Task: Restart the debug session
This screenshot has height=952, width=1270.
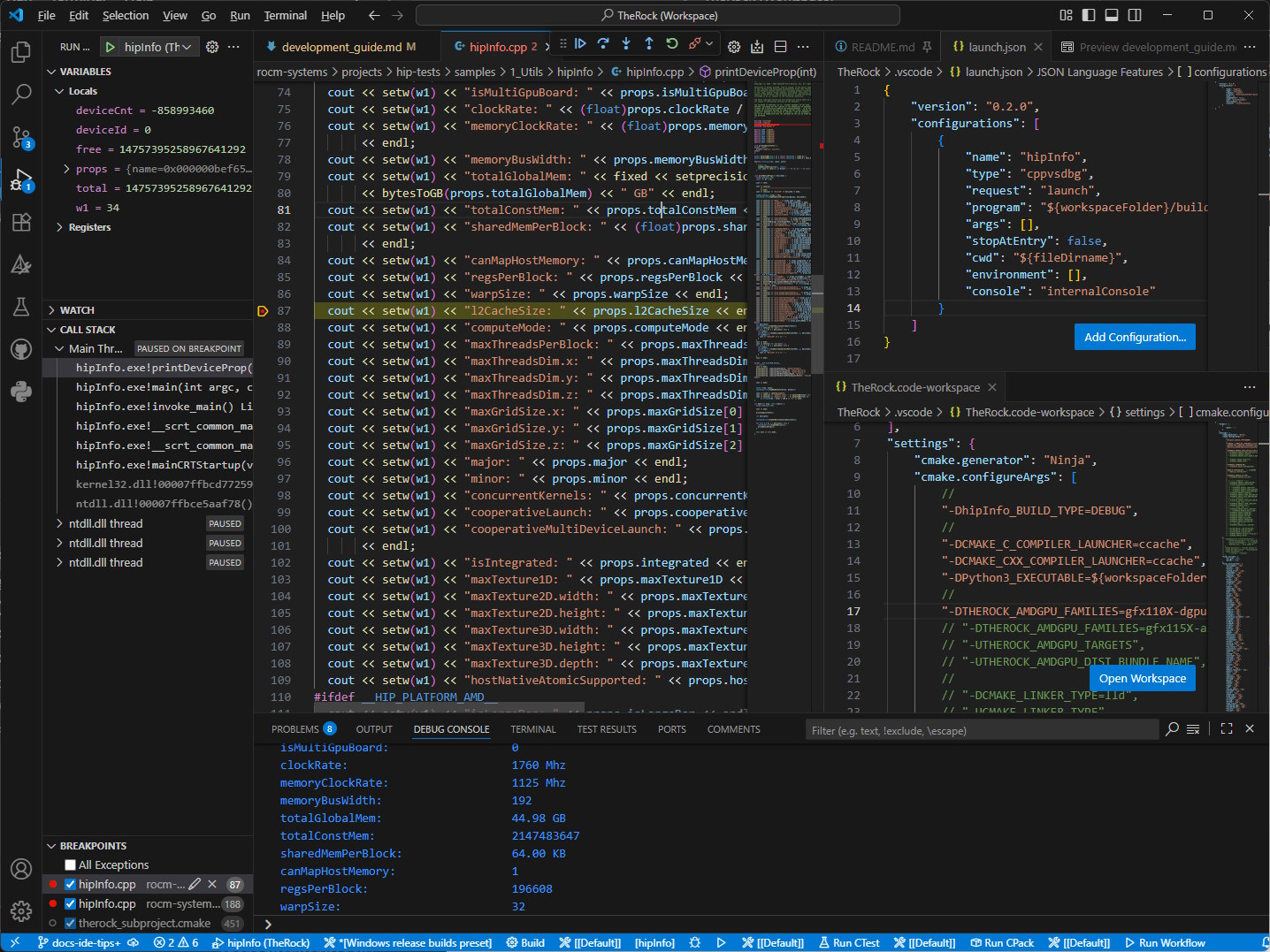Action: 672,44
